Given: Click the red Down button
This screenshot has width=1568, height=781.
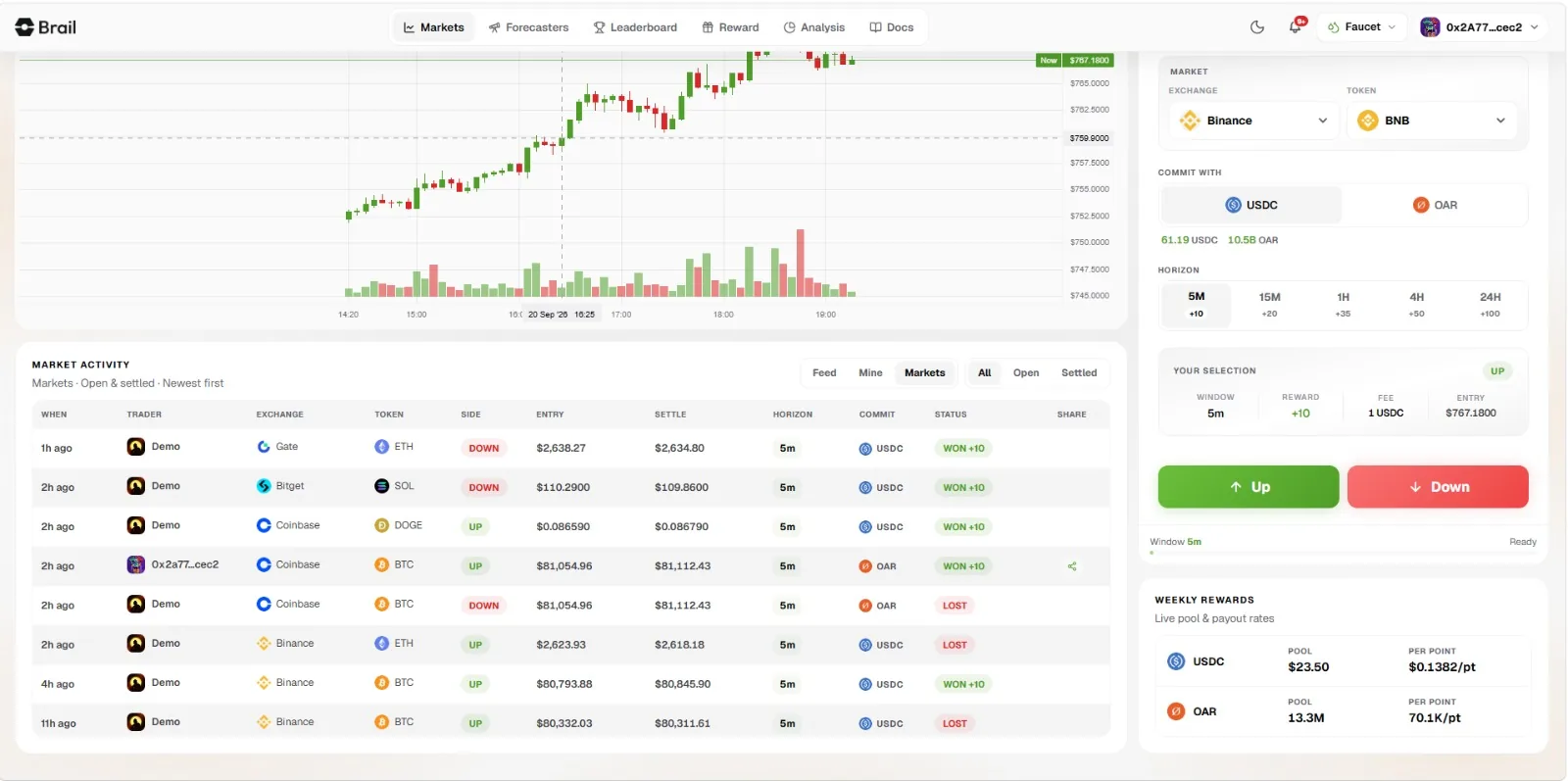Looking at the screenshot, I should click(1438, 487).
